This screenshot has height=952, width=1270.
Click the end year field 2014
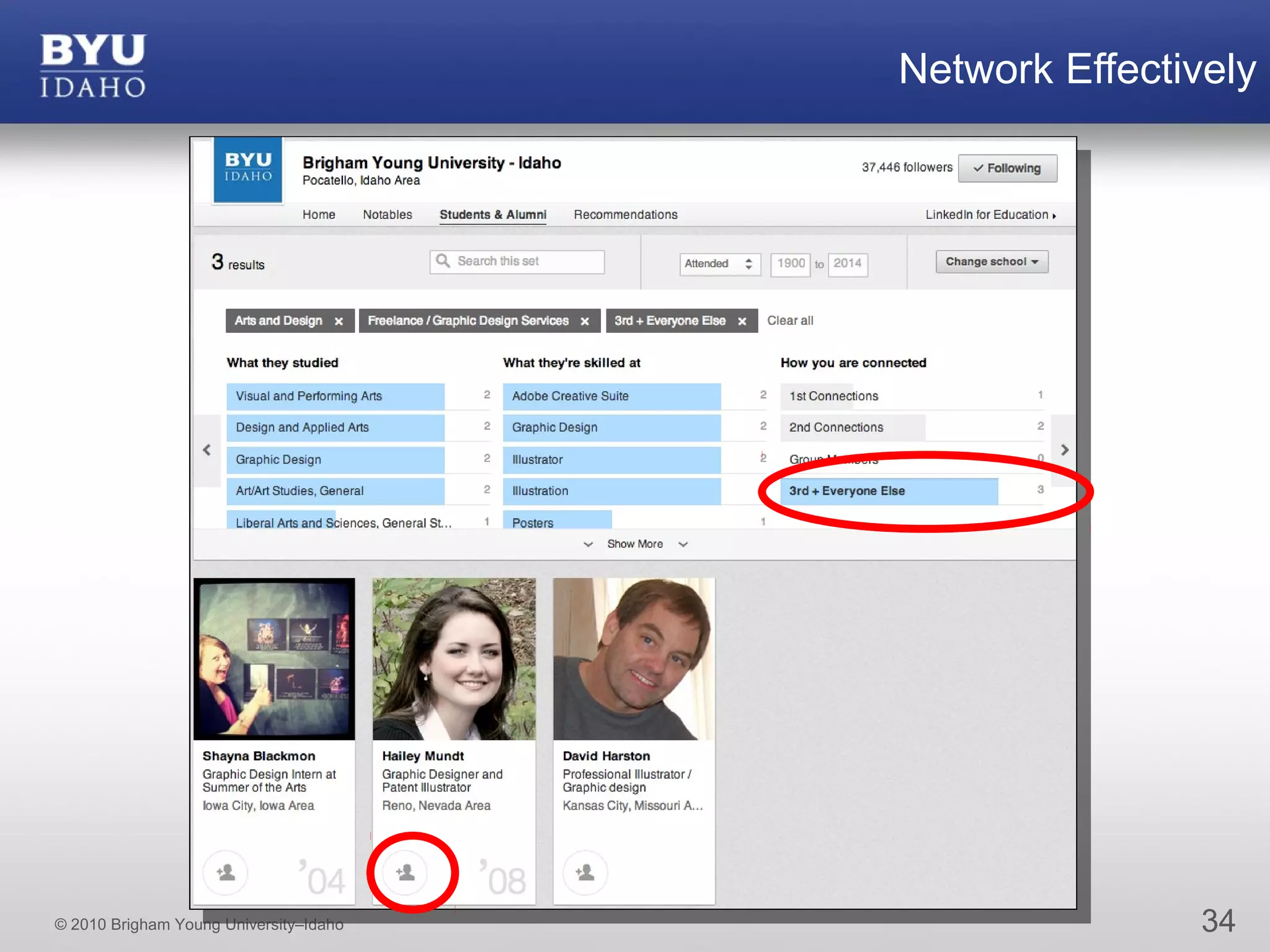pos(848,265)
